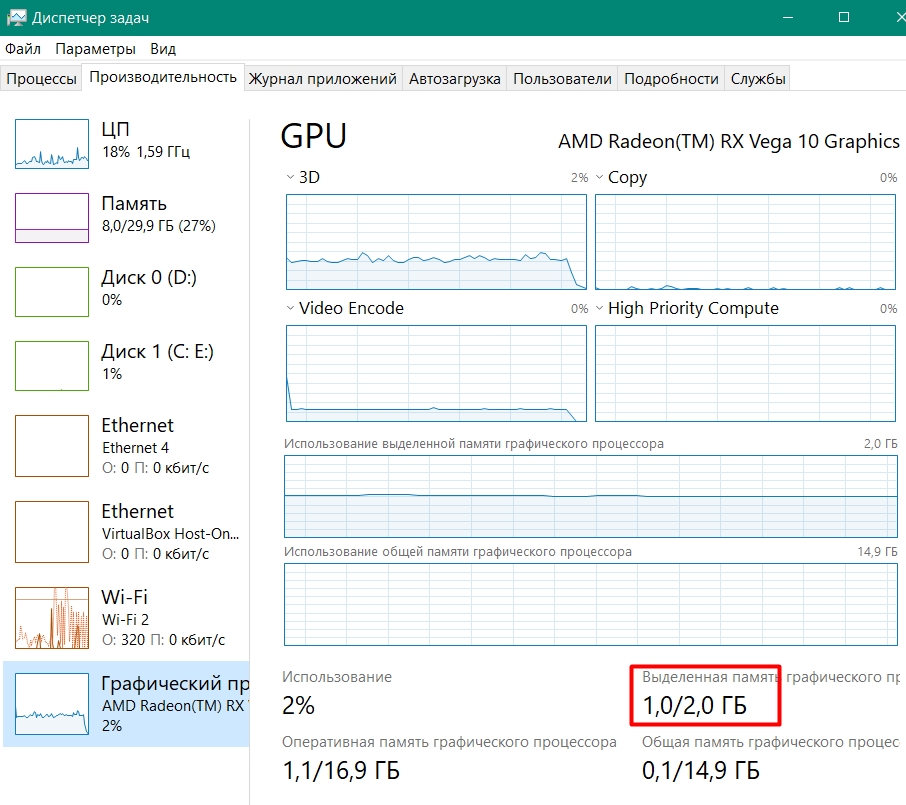This screenshot has width=906, height=805.
Task: Click the dedicated GPU memory usage graph
Action: pyautogui.click(x=591, y=496)
